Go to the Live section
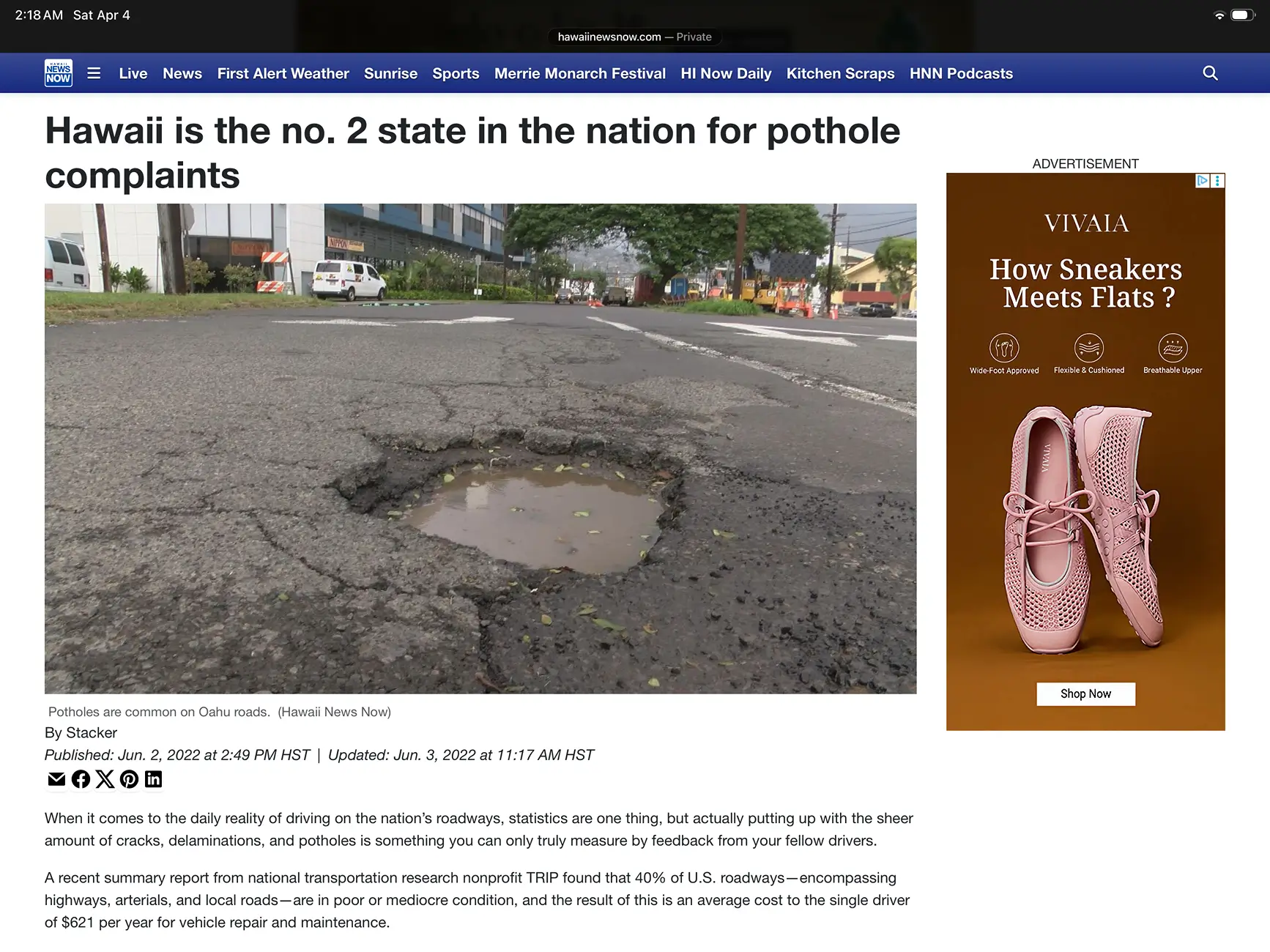 (x=133, y=73)
